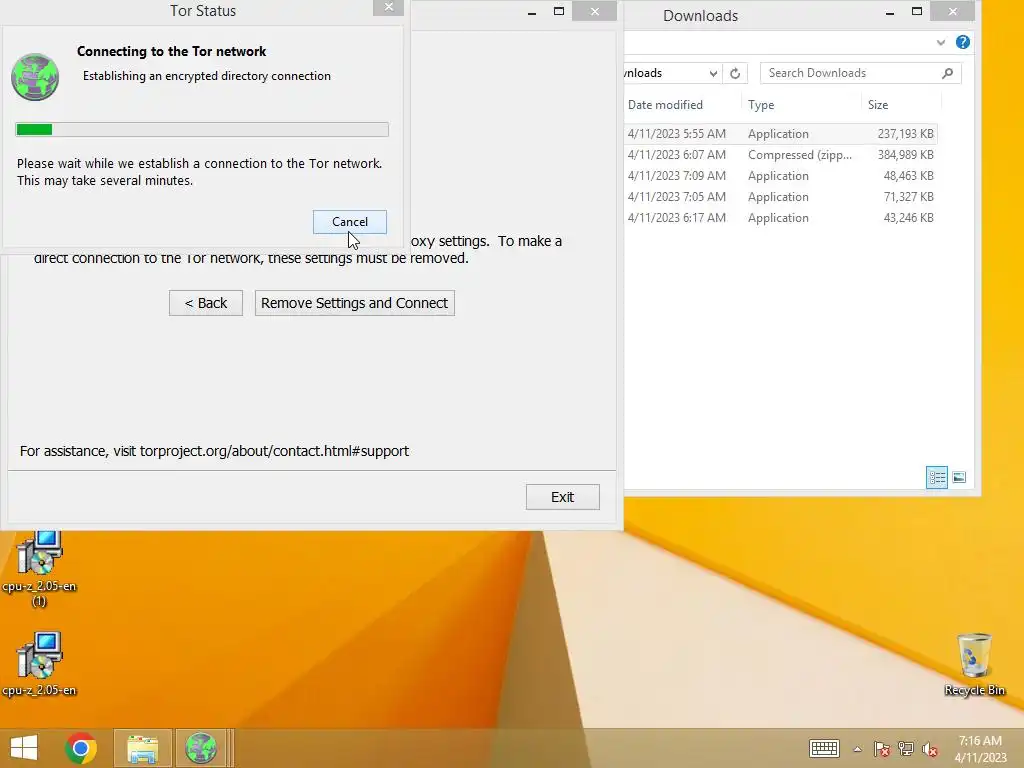Select the 43,246 KB application row

point(780,217)
